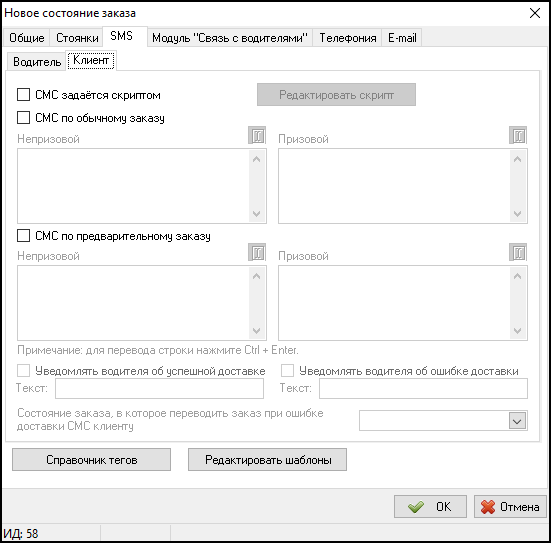Click template icon for preliminary order Призовой
Screen dimensions: 551x543
click(x=518, y=252)
